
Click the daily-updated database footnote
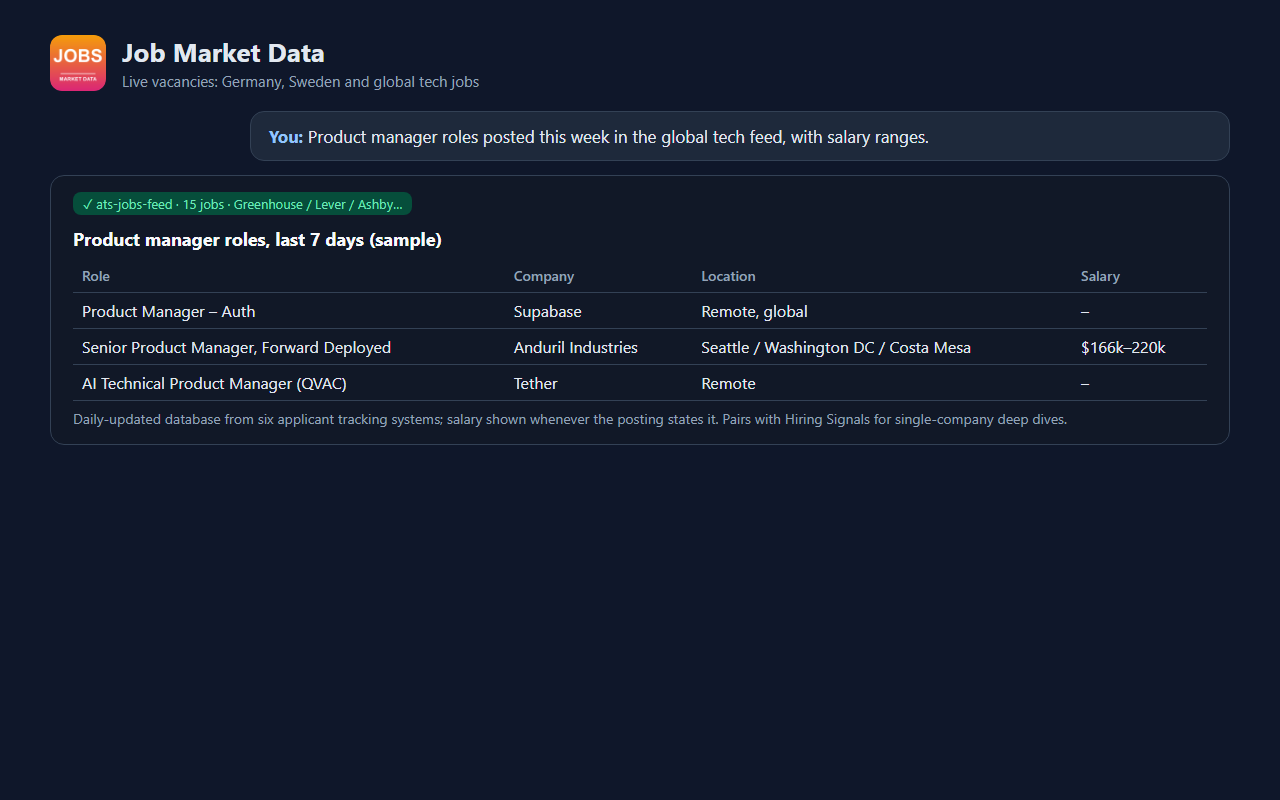click(x=570, y=419)
